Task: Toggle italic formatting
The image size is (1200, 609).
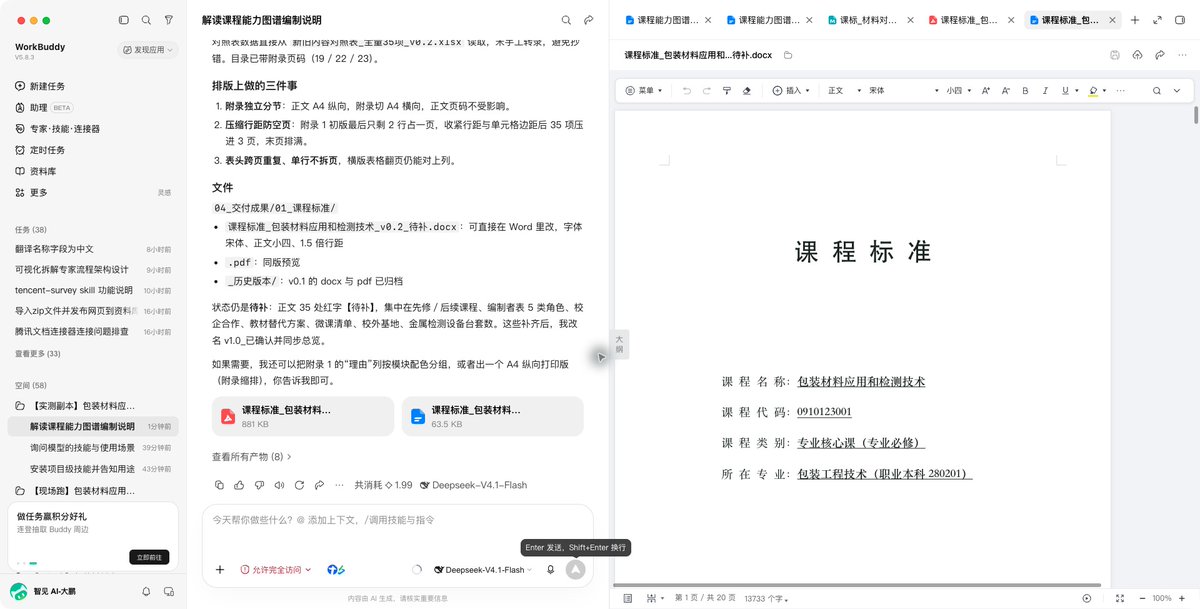Action: pyautogui.click(x=1044, y=90)
